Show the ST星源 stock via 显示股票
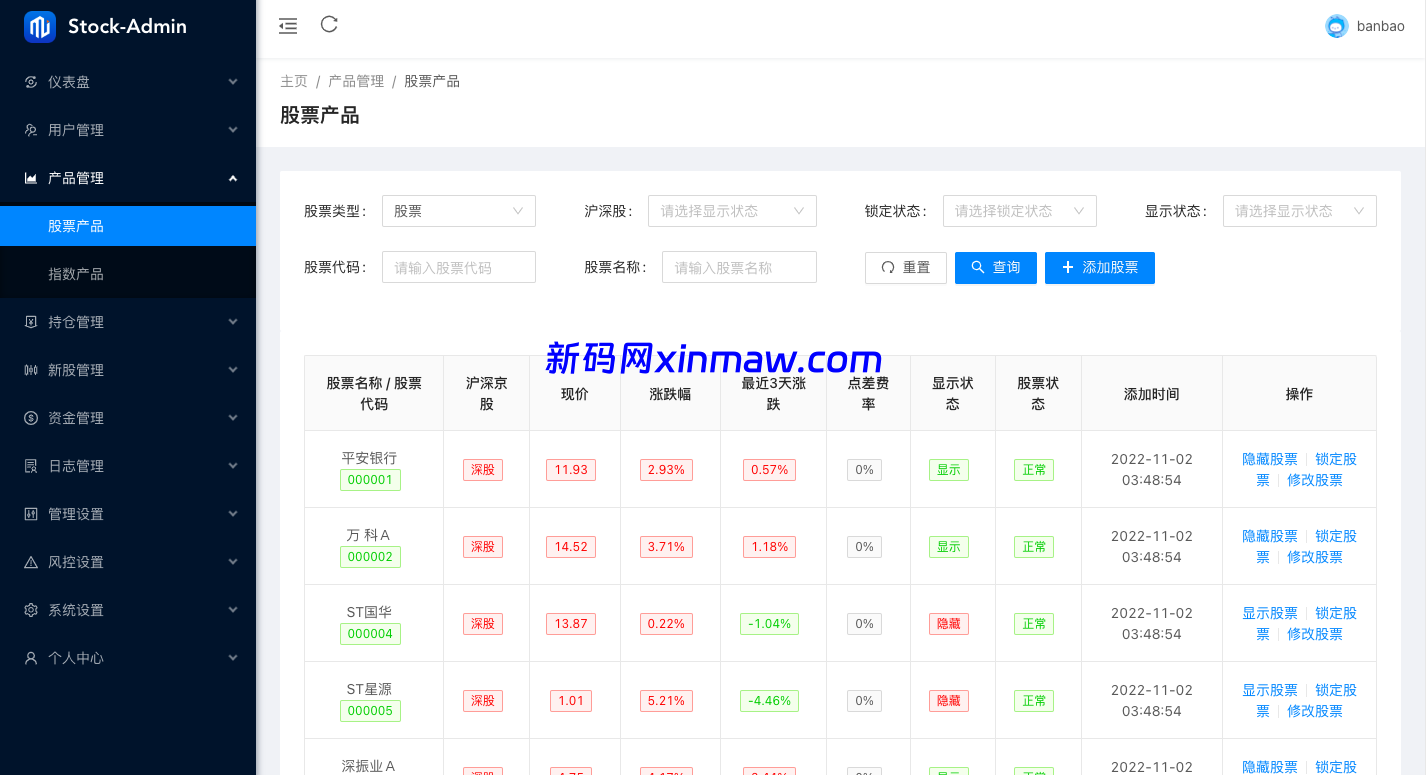 pyautogui.click(x=1269, y=690)
